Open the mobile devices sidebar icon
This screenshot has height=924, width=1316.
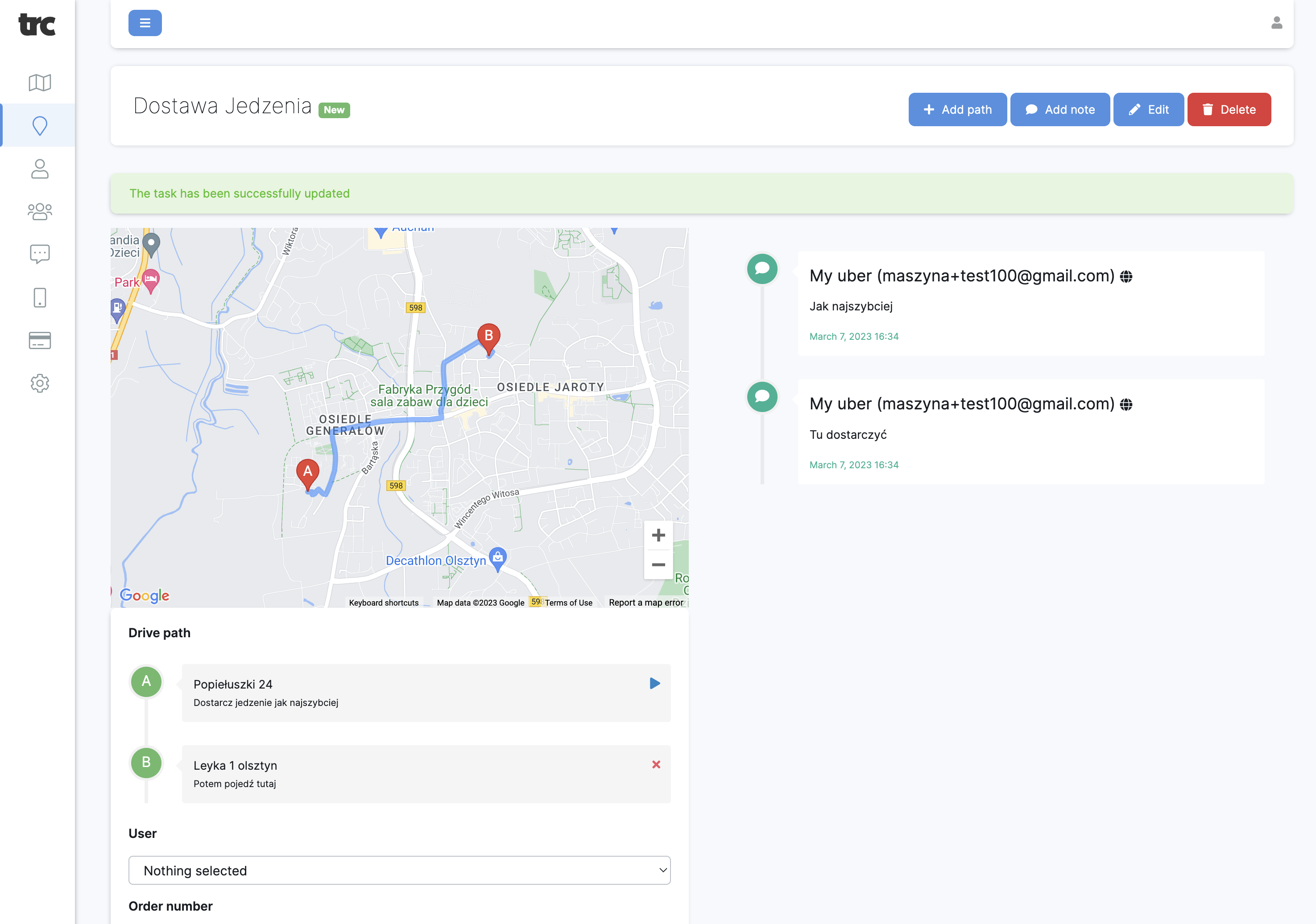click(x=40, y=297)
